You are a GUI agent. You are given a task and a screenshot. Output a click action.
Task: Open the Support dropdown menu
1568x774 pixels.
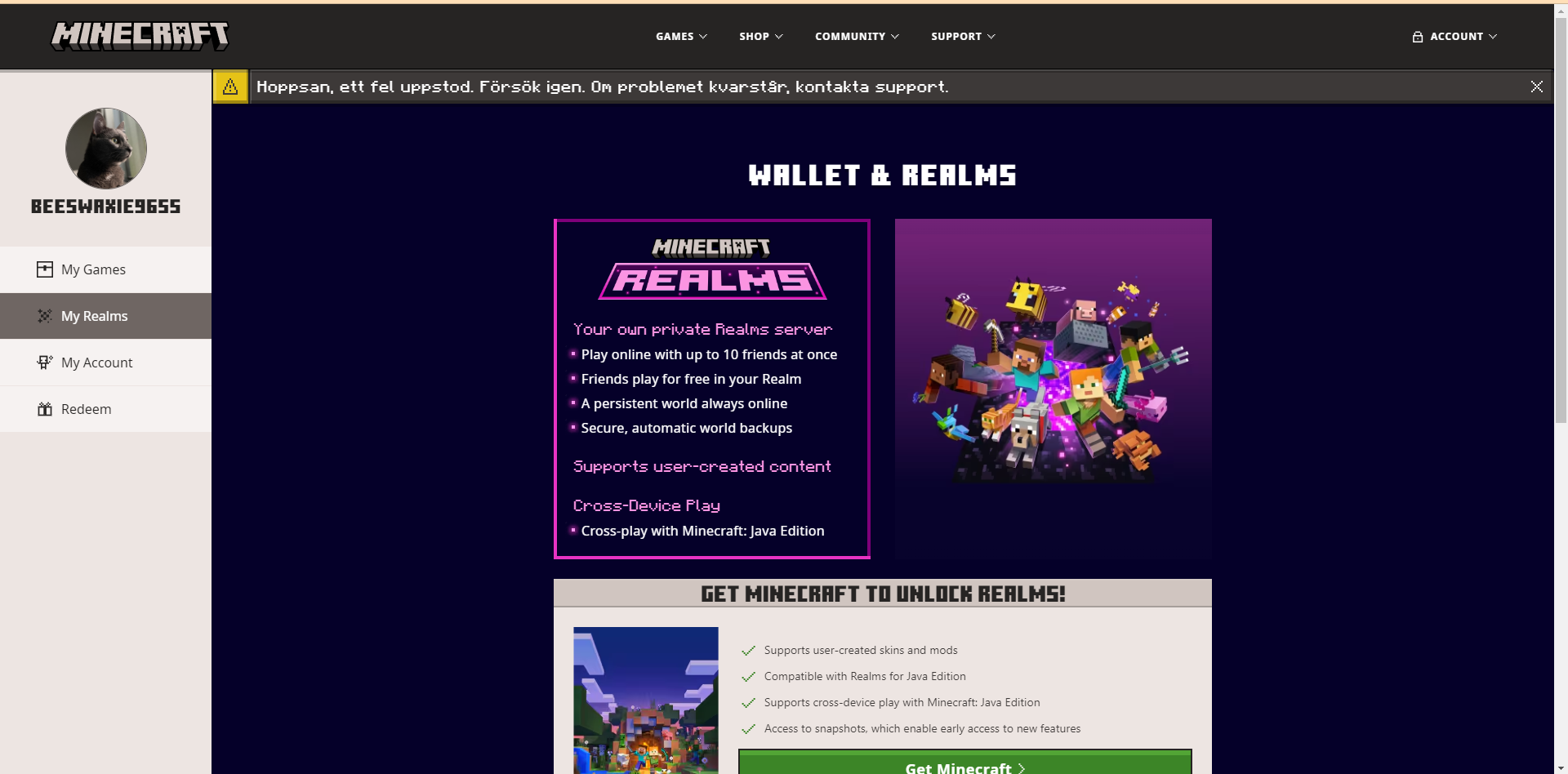(963, 37)
